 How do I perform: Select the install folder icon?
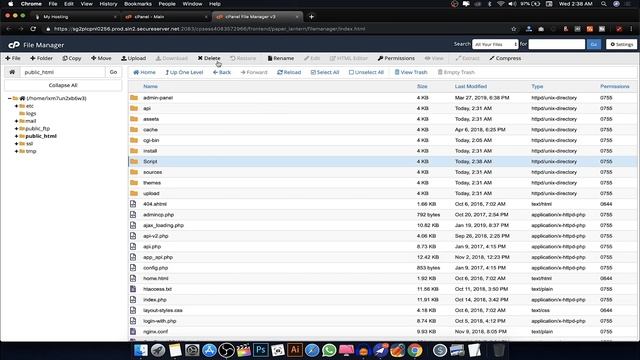pos(134,151)
